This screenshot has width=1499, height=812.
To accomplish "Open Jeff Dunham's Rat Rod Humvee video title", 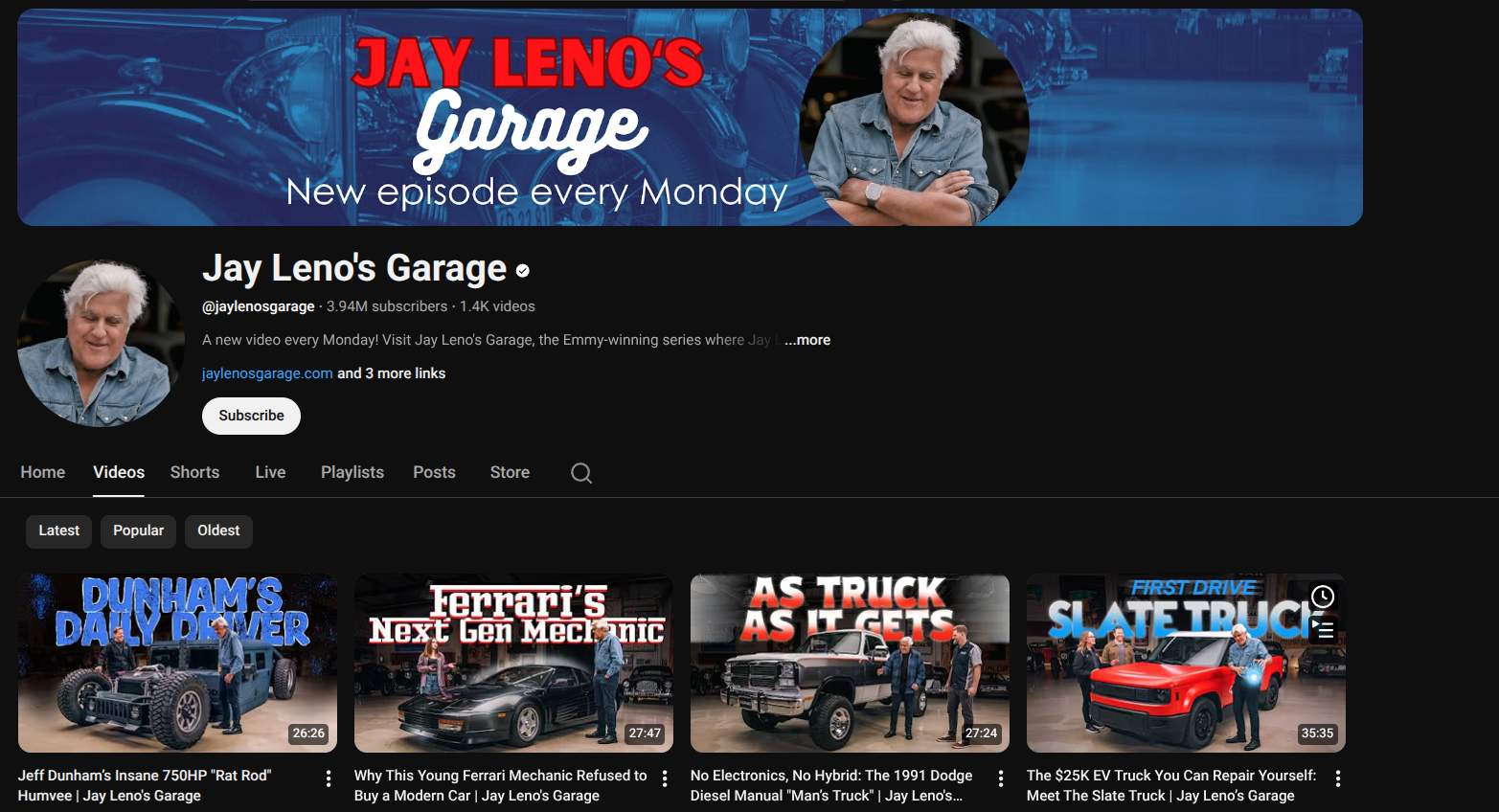I will (x=145, y=785).
